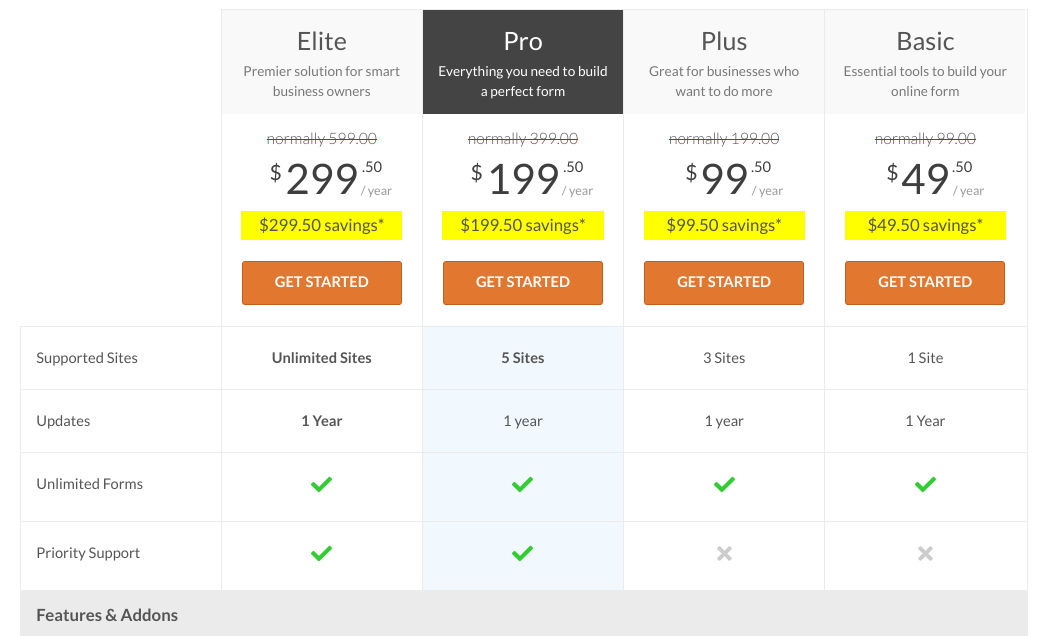This screenshot has height=636, width=1059.
Task: Click Get Started under the Pro plan
Action: click(523, 282)
